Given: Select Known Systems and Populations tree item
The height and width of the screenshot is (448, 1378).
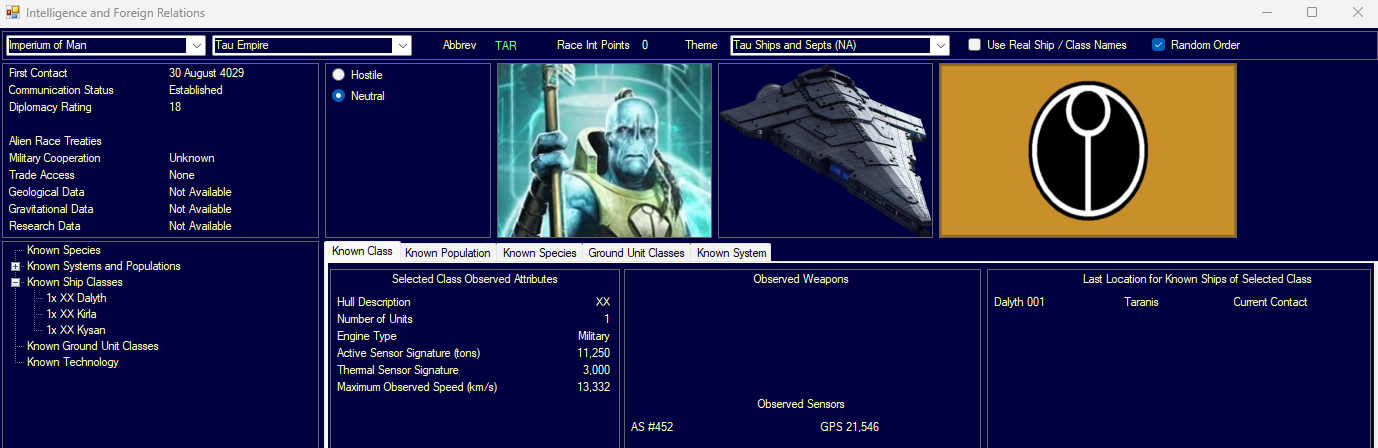Looking at the screenshot, I should click(104, 266).
